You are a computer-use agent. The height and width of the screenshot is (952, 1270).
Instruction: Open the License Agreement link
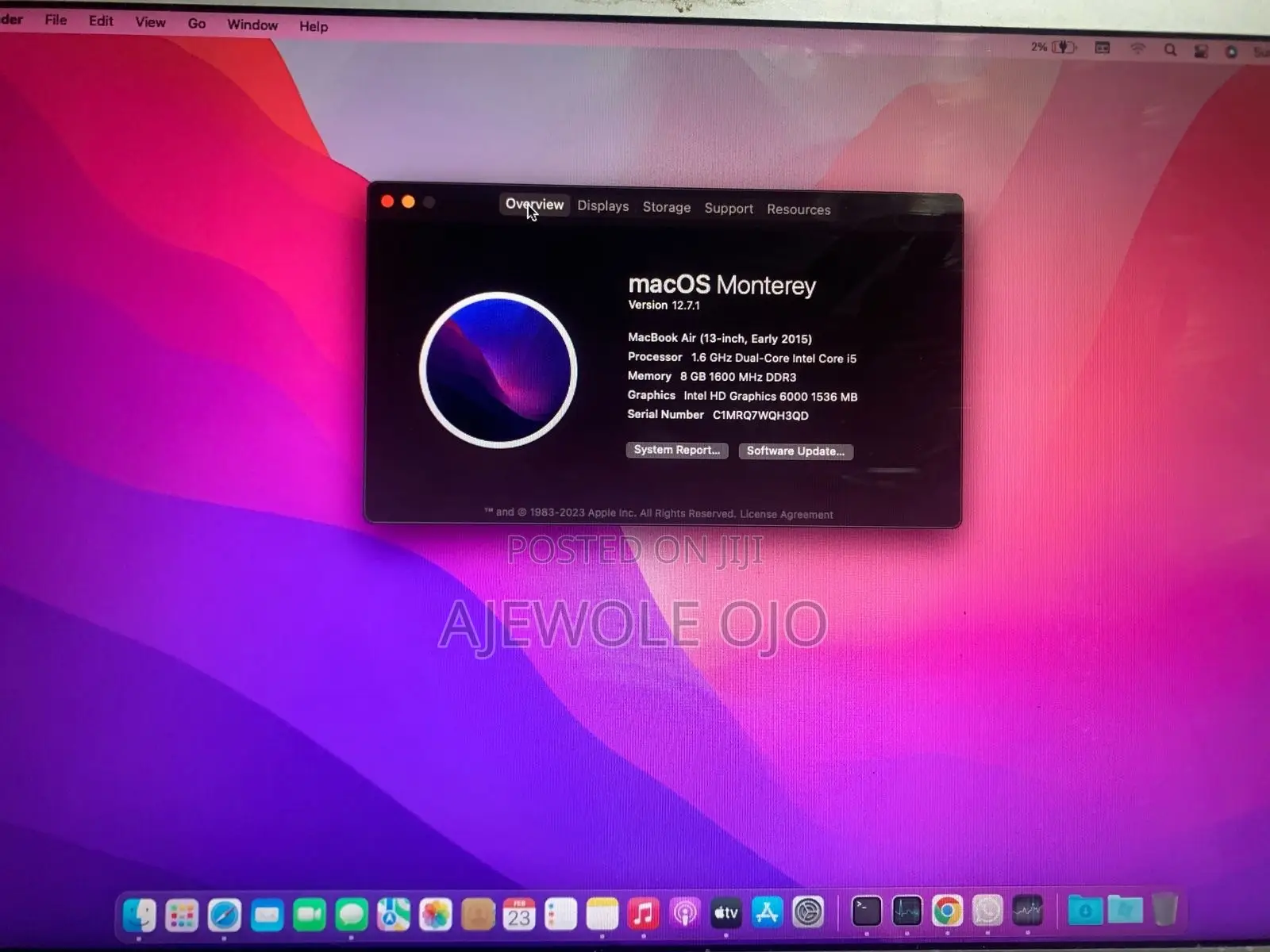pyautogui.click(x=787, y=514)
